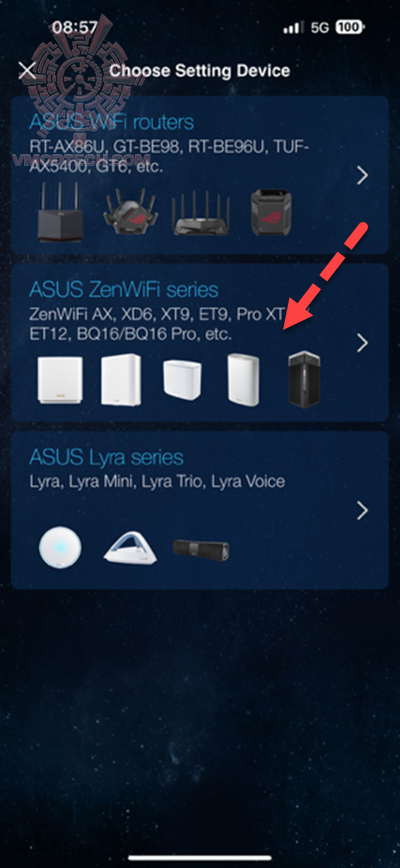
Task: Expand ASUS ZenWiFi series chevron arrow
Action: pyautogui.click(x=362, y=343)
